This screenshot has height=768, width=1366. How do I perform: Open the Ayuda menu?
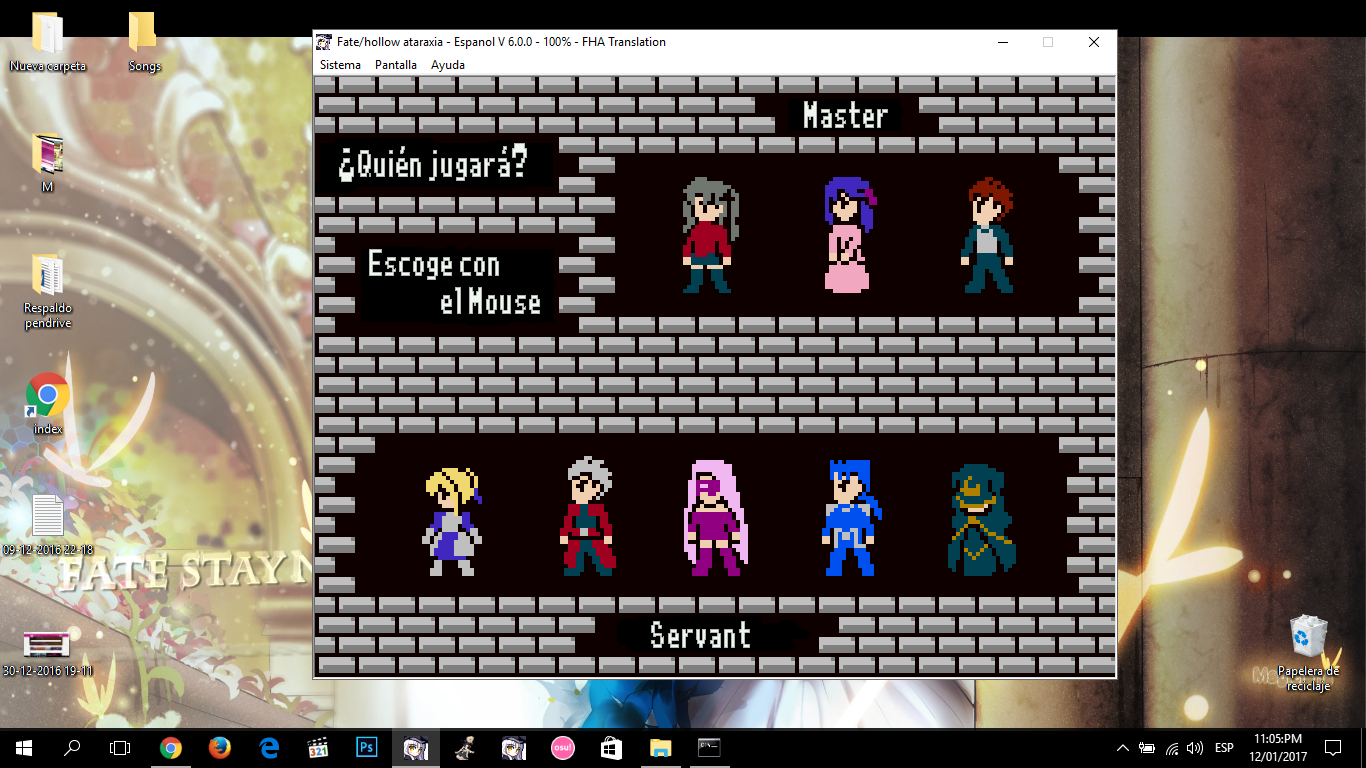point(448,65)
